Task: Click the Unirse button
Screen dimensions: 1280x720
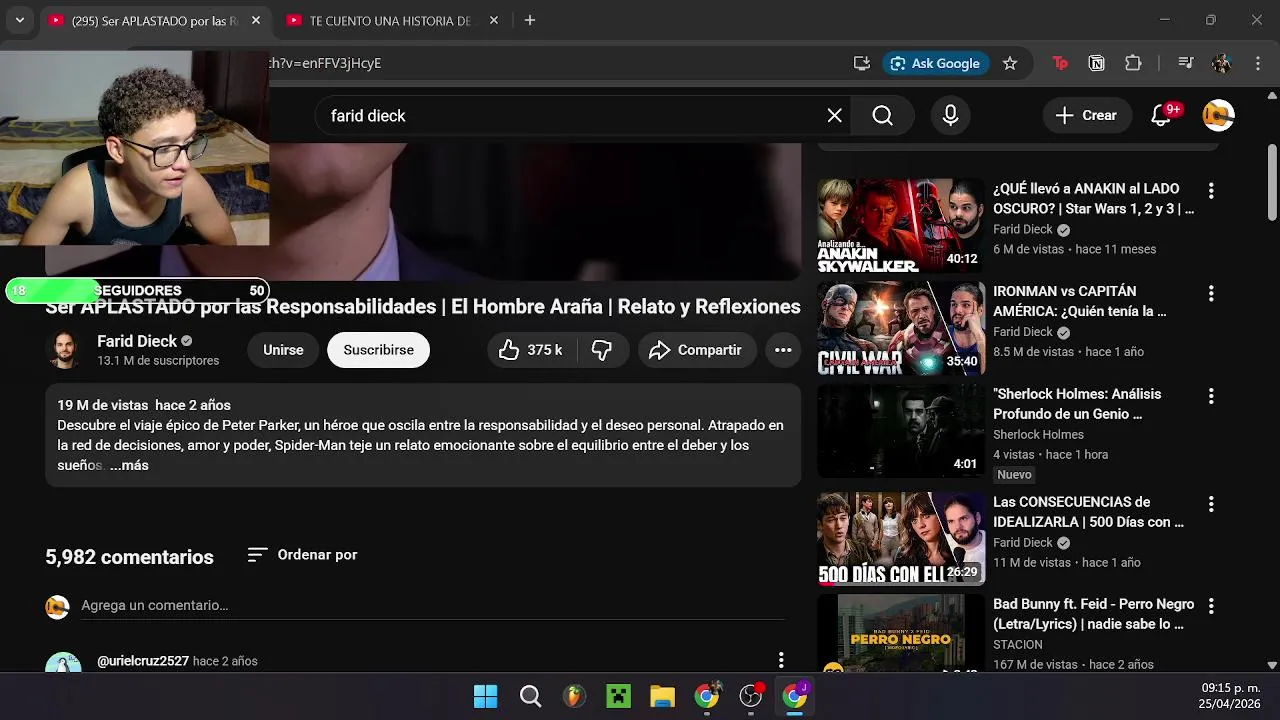Action: 283,350
